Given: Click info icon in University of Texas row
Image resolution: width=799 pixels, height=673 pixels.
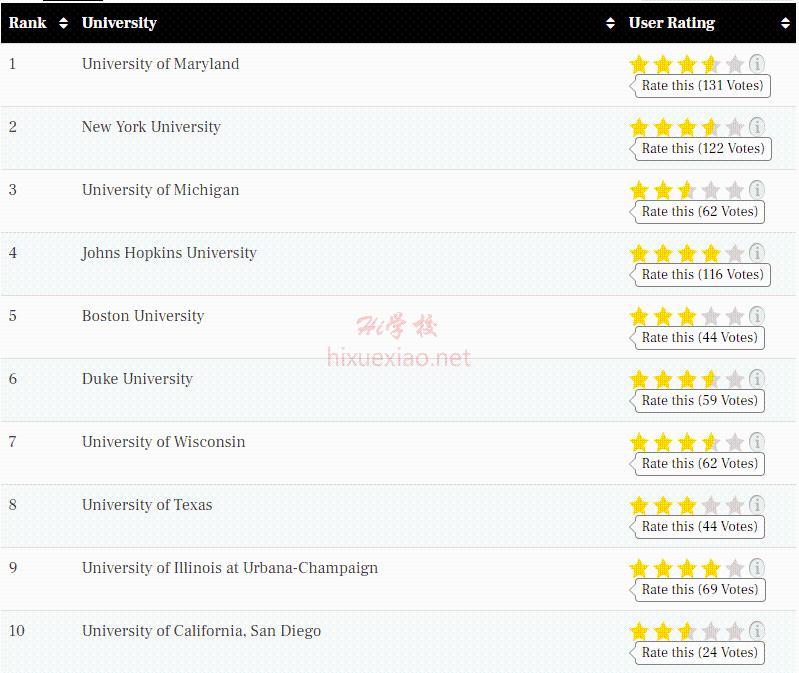Looking at the screenshot, I should 757,504.
